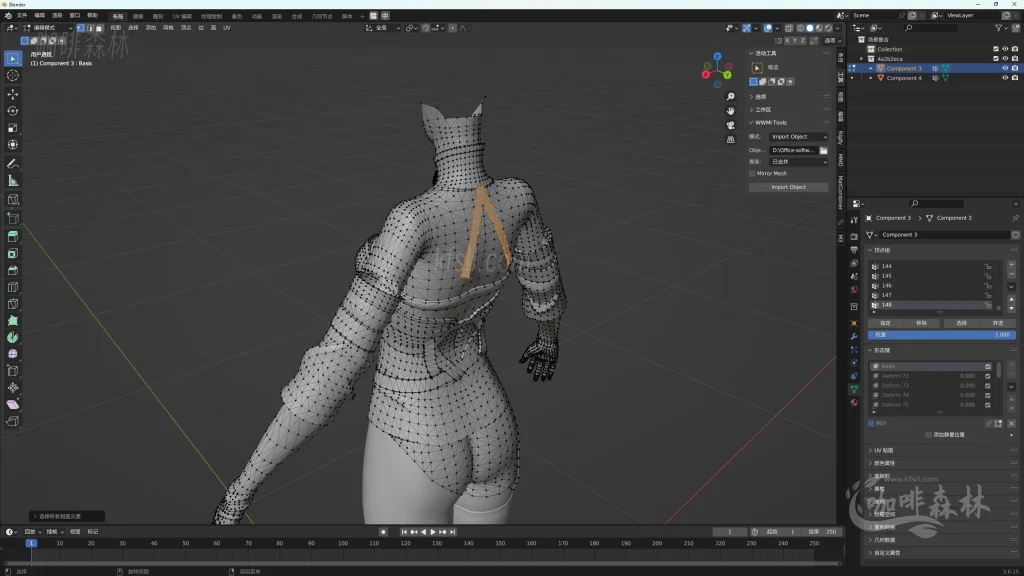Image resolution: width=1024 pixels, height=576 pixels.
Task: Browse folder icon for Object path
Action: (x=824, y=150)
